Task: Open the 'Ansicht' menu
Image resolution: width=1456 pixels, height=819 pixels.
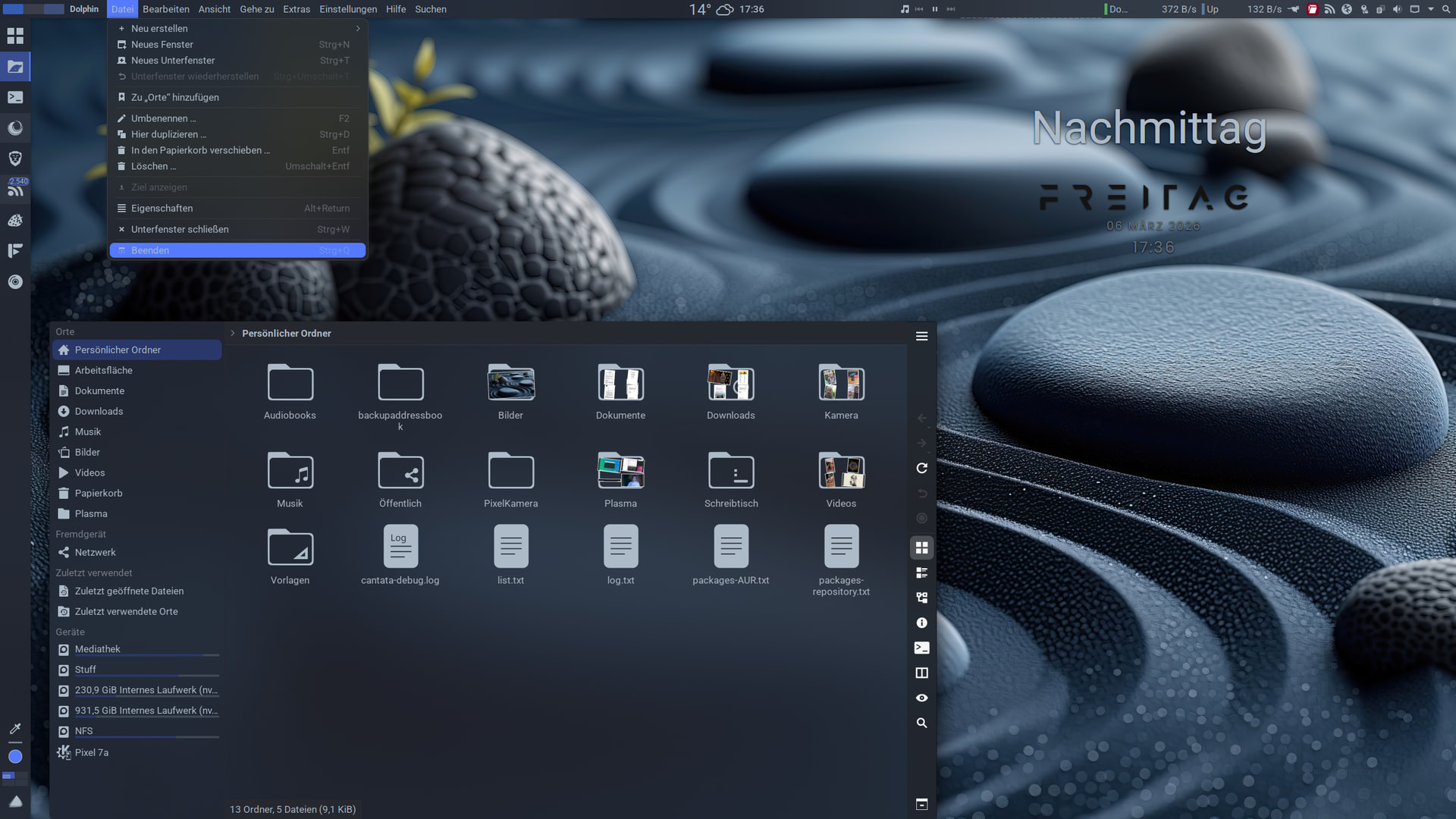Action: 214,9
